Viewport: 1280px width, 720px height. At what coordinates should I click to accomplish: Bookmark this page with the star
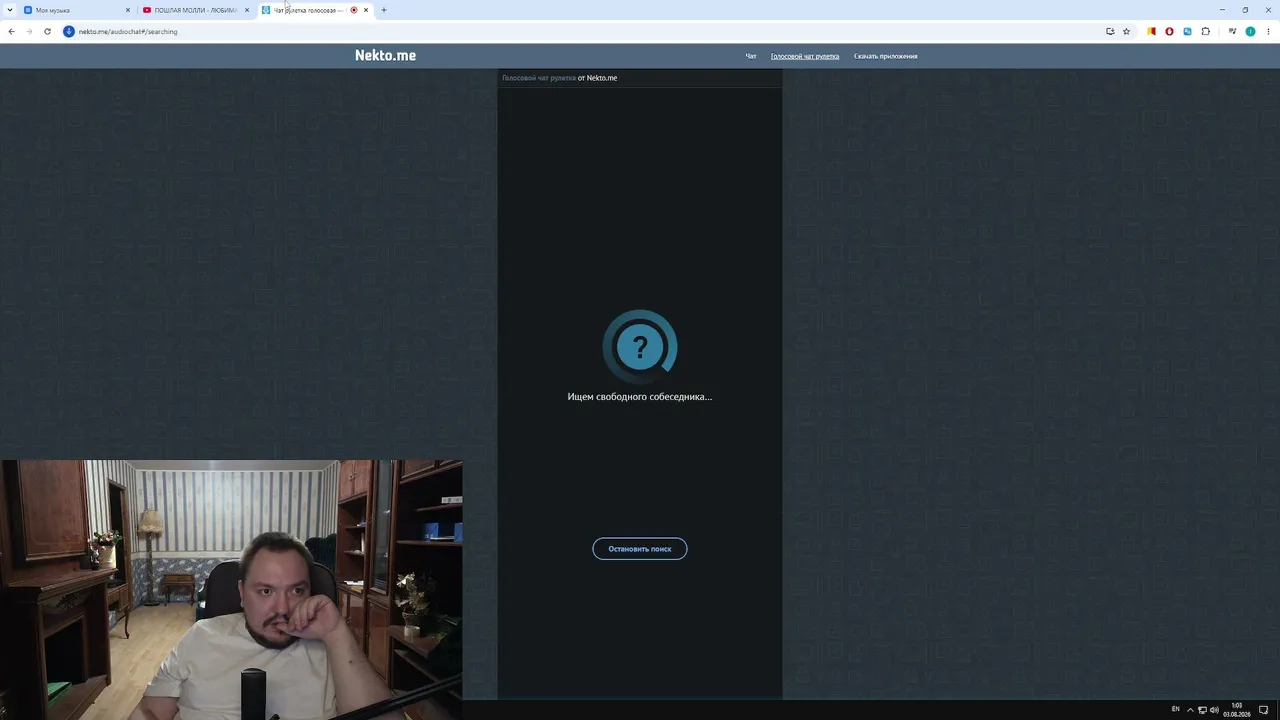(x=1127, y=31)
